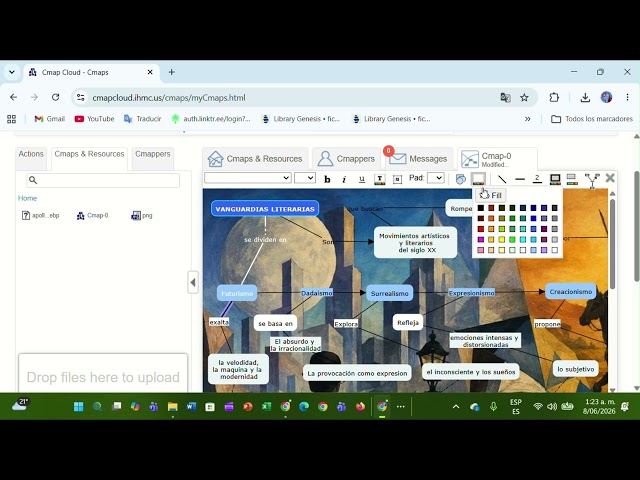
Task: Click the sidebar search input field
Action: pyautogui.click(x=103, y=180)
